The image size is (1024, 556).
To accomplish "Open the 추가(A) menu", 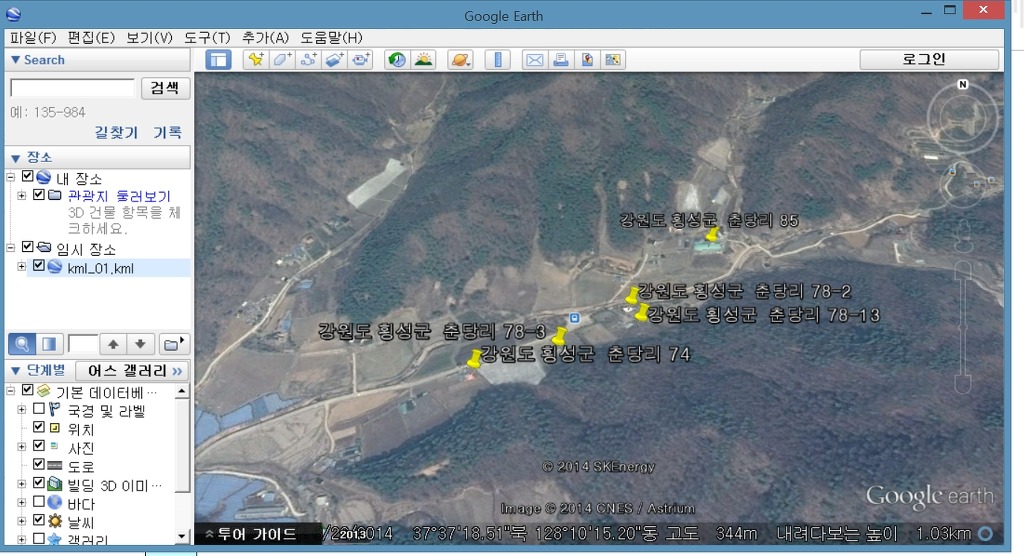I will 266,38.
